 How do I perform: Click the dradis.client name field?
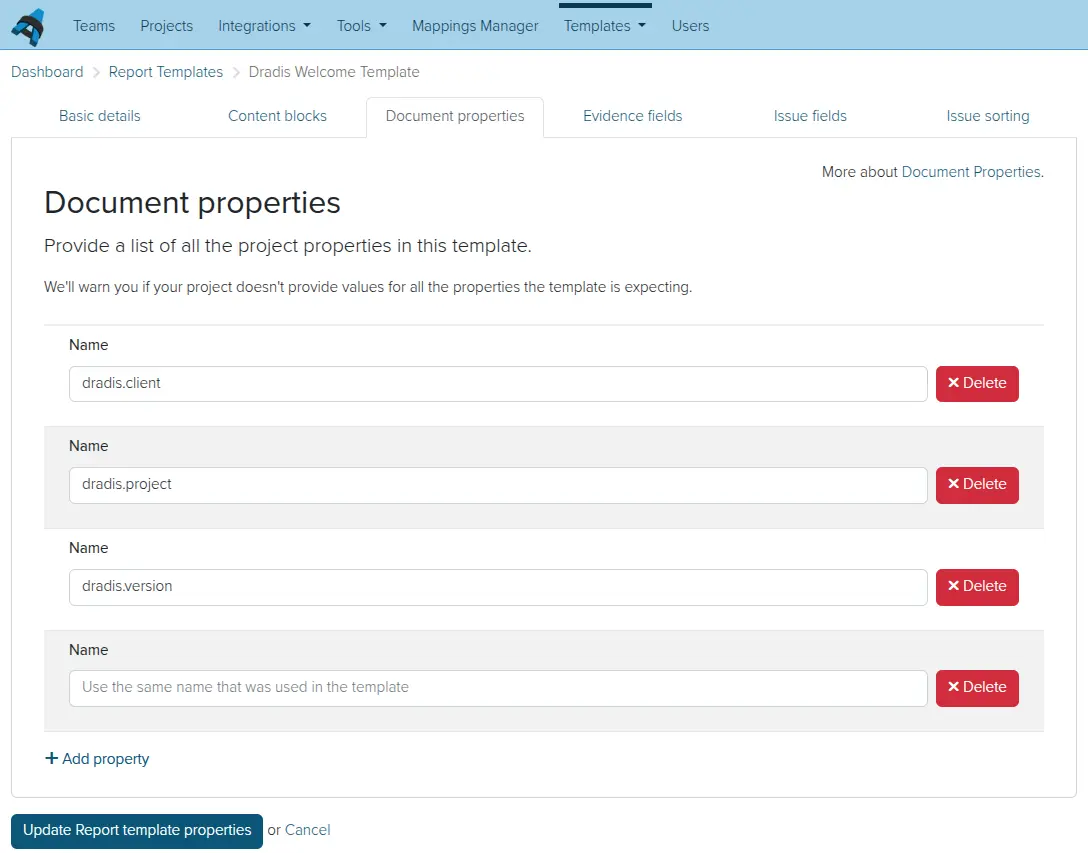pyautogui.click(x=498, y=384)
